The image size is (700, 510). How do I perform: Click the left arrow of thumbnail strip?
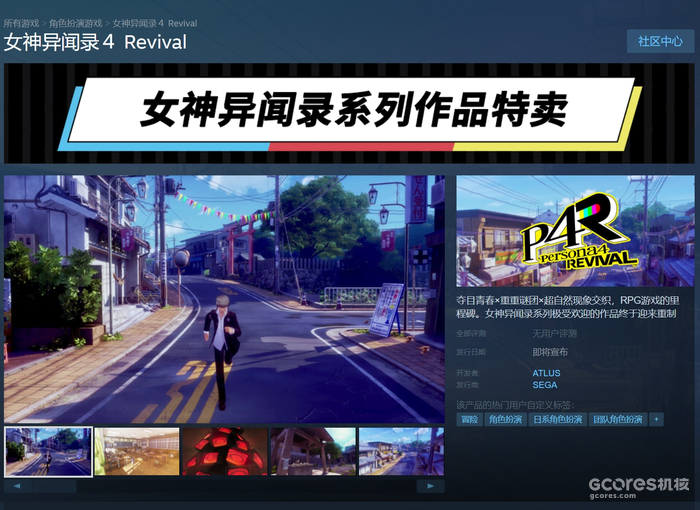(x=17, y=486)
